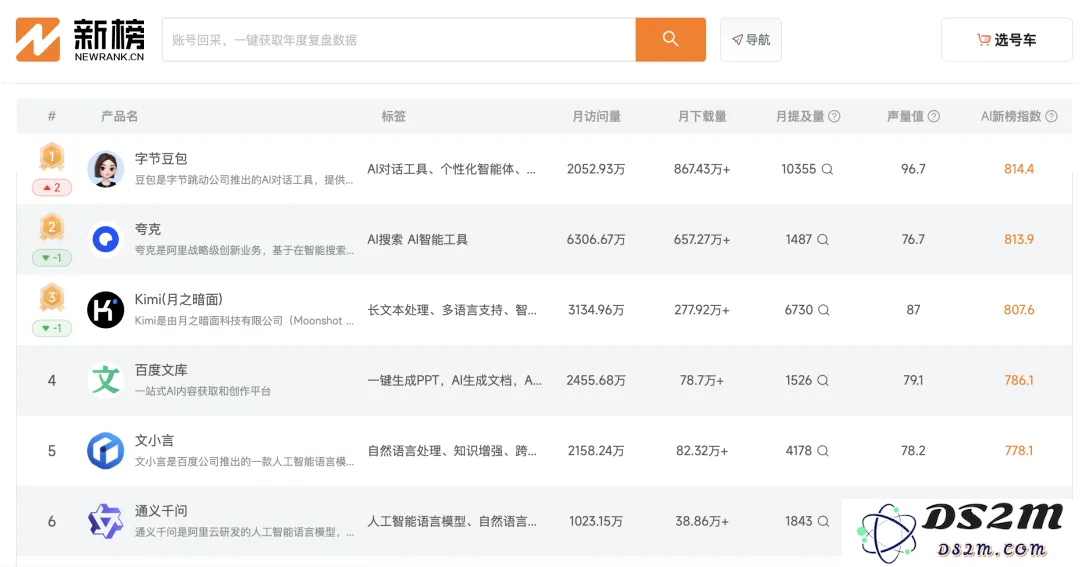This screenshot has width=1080, height=567.
Task: Open the 文小言 product name link
Action: coord(154,440)
